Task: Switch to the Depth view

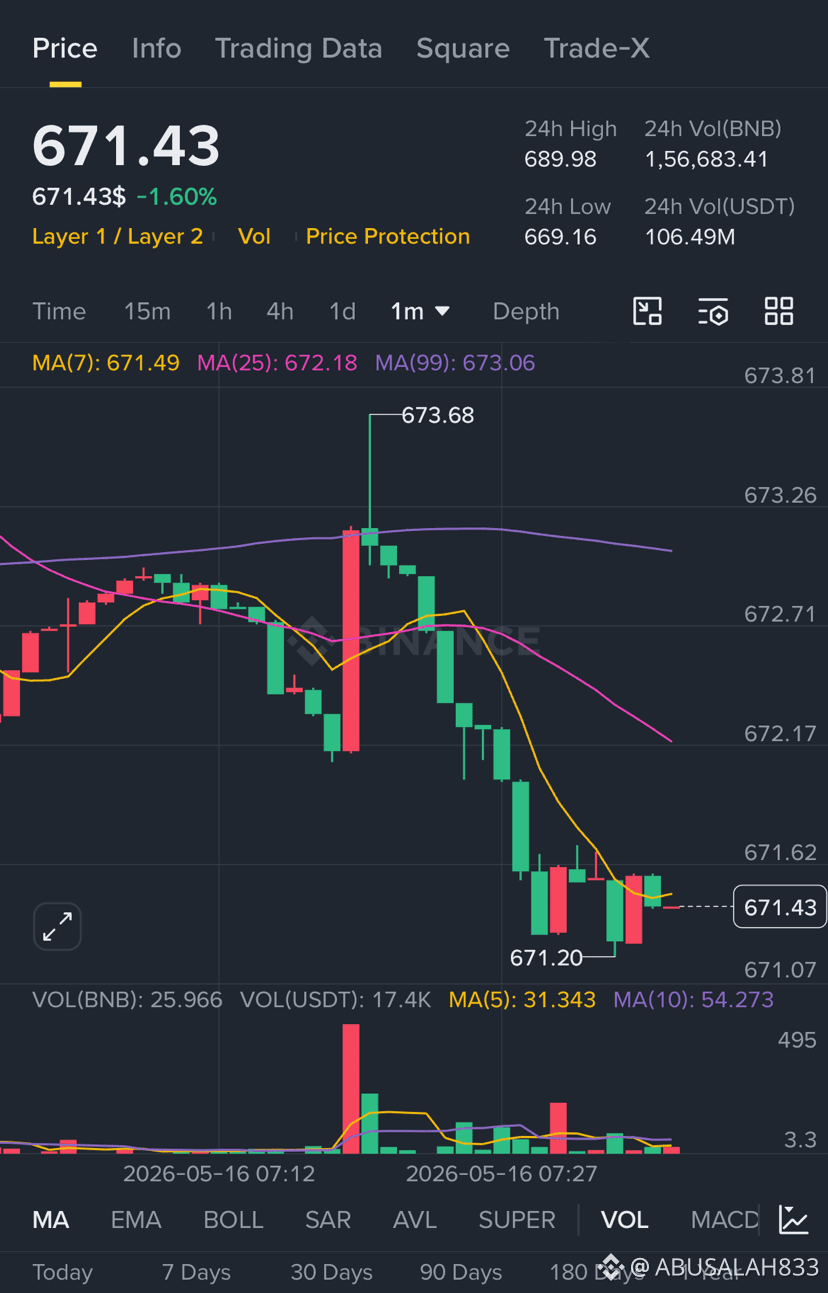Action: [526, 311]
